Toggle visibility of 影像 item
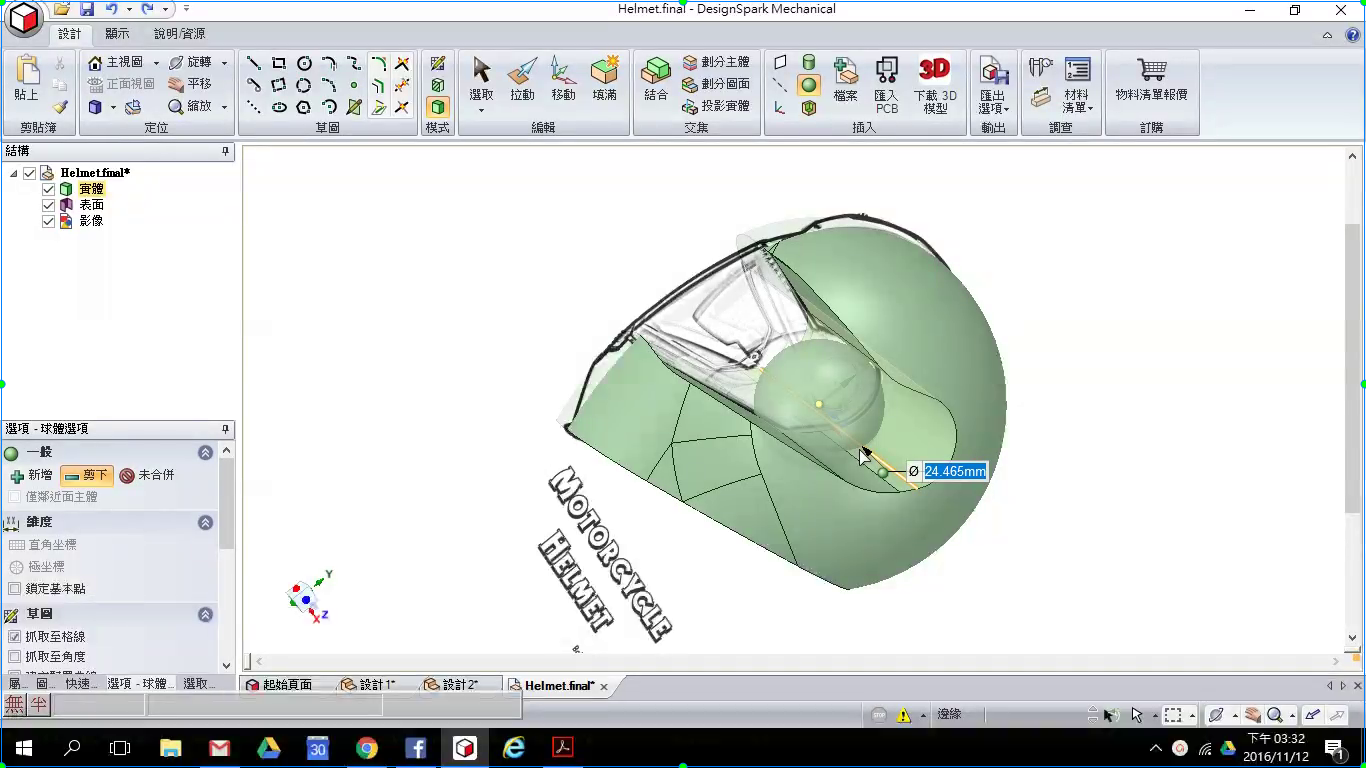 click(48, 221)
